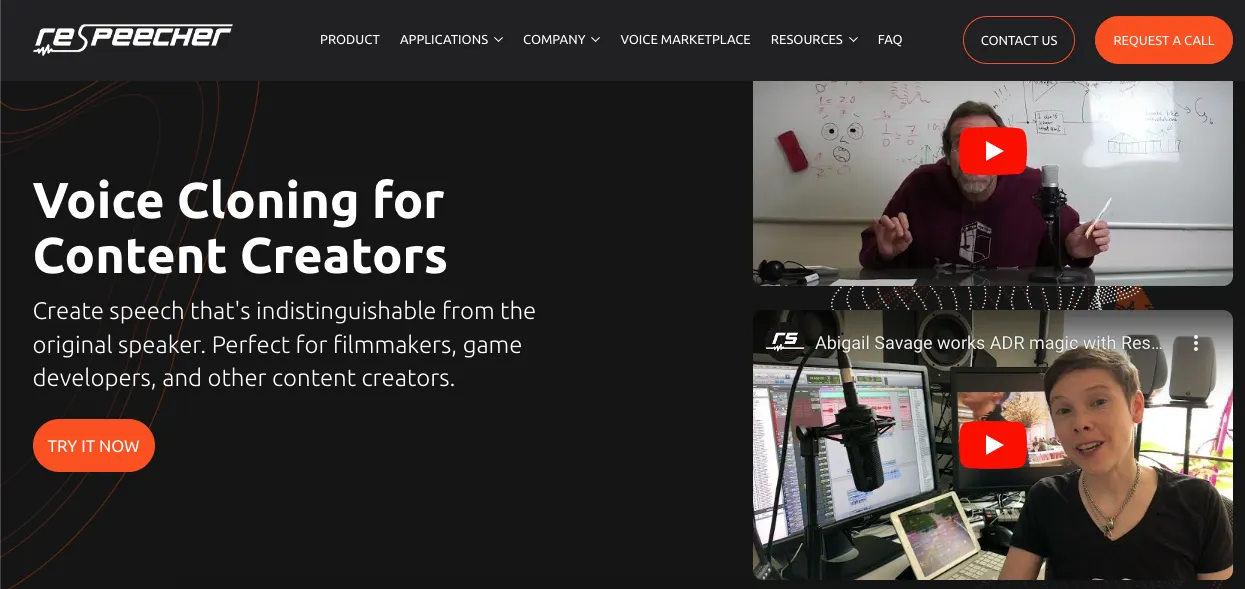Open the Product menu item
Screen dimensions: 1245x589
(350, 40)
